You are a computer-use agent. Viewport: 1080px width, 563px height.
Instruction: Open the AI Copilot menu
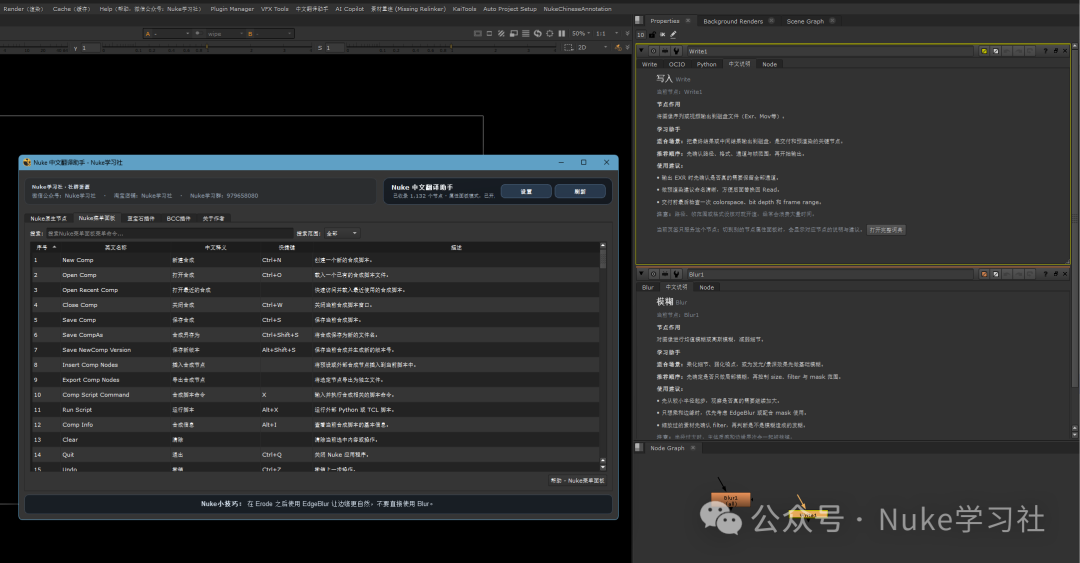349,9
